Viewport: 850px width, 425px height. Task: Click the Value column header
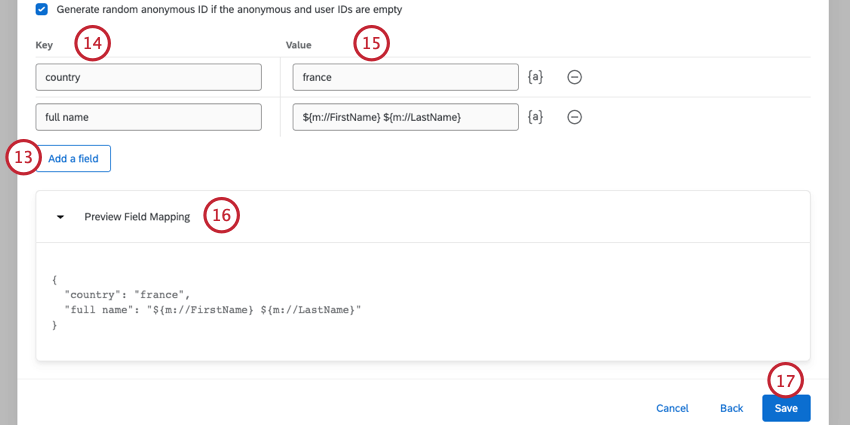pos(300,45)
